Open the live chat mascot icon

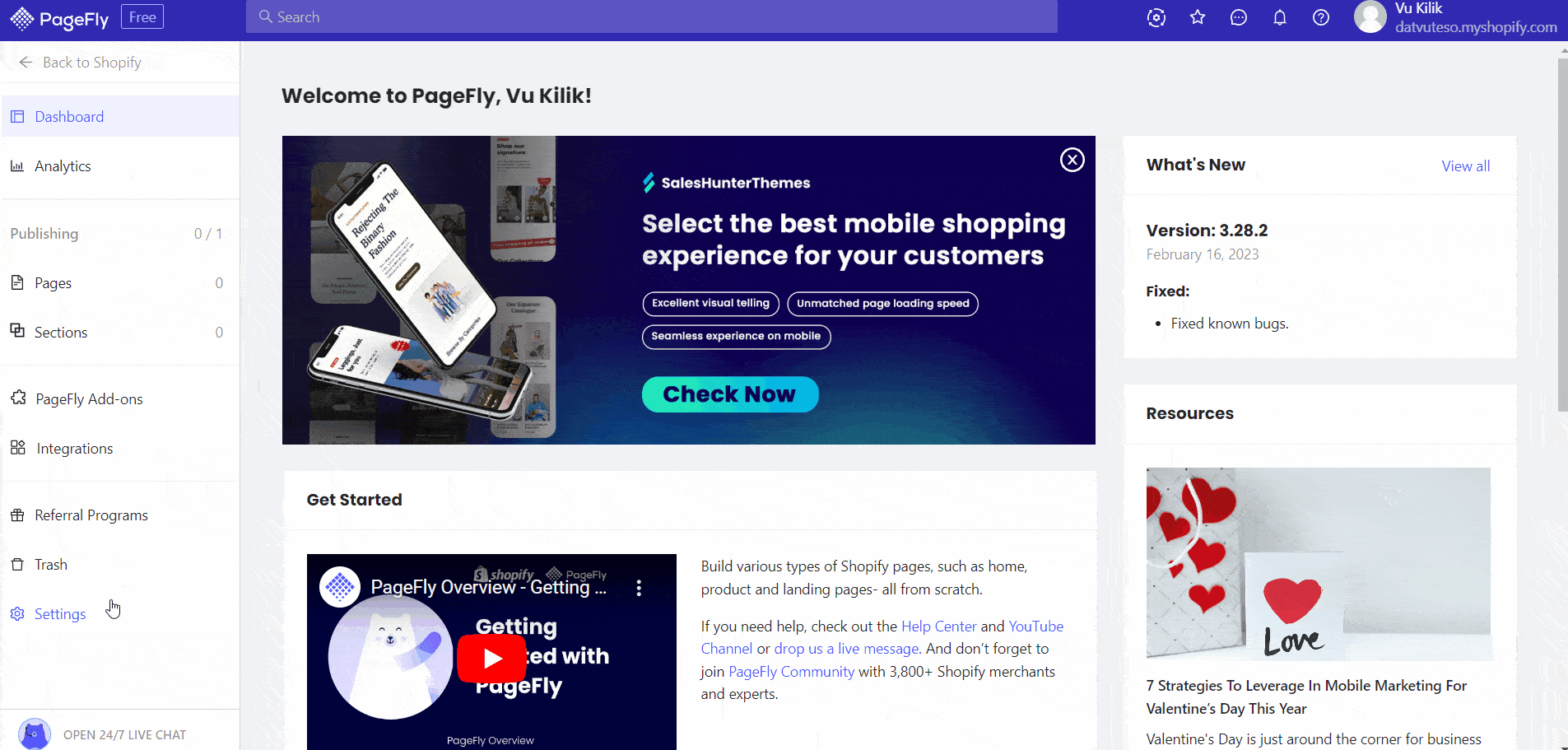35,734
